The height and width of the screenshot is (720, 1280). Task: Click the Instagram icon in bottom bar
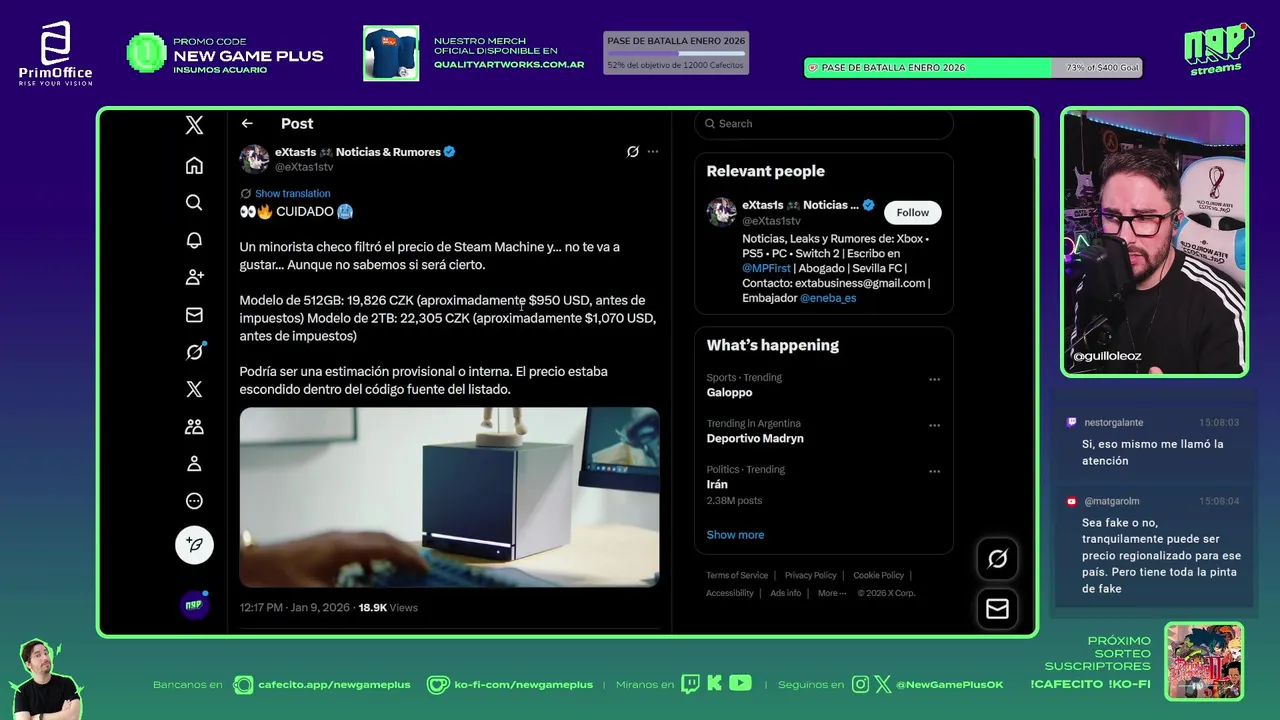pyautogui.click(x=861, y=685)
